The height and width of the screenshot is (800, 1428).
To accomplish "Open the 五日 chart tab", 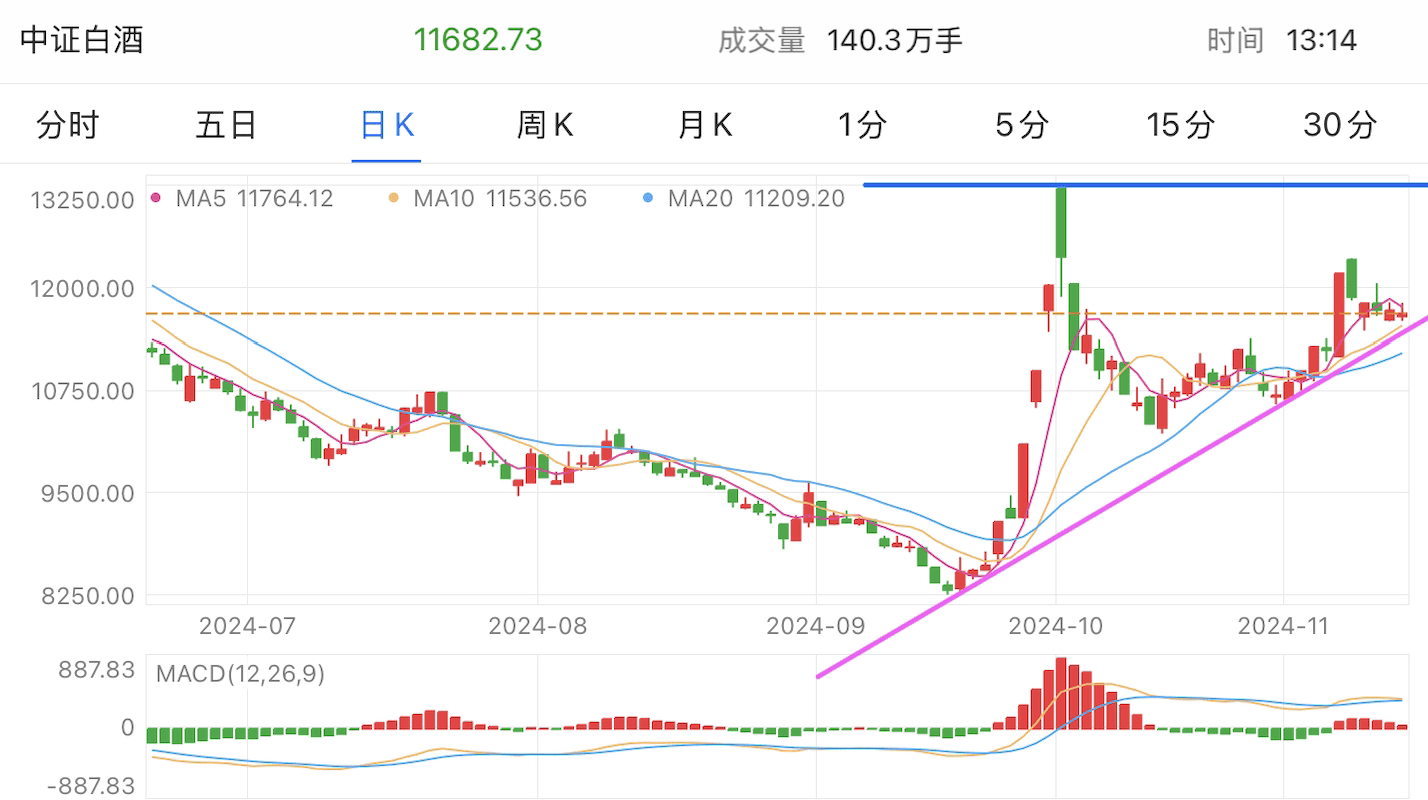I will pyautogui.click(x=226, y=125).
